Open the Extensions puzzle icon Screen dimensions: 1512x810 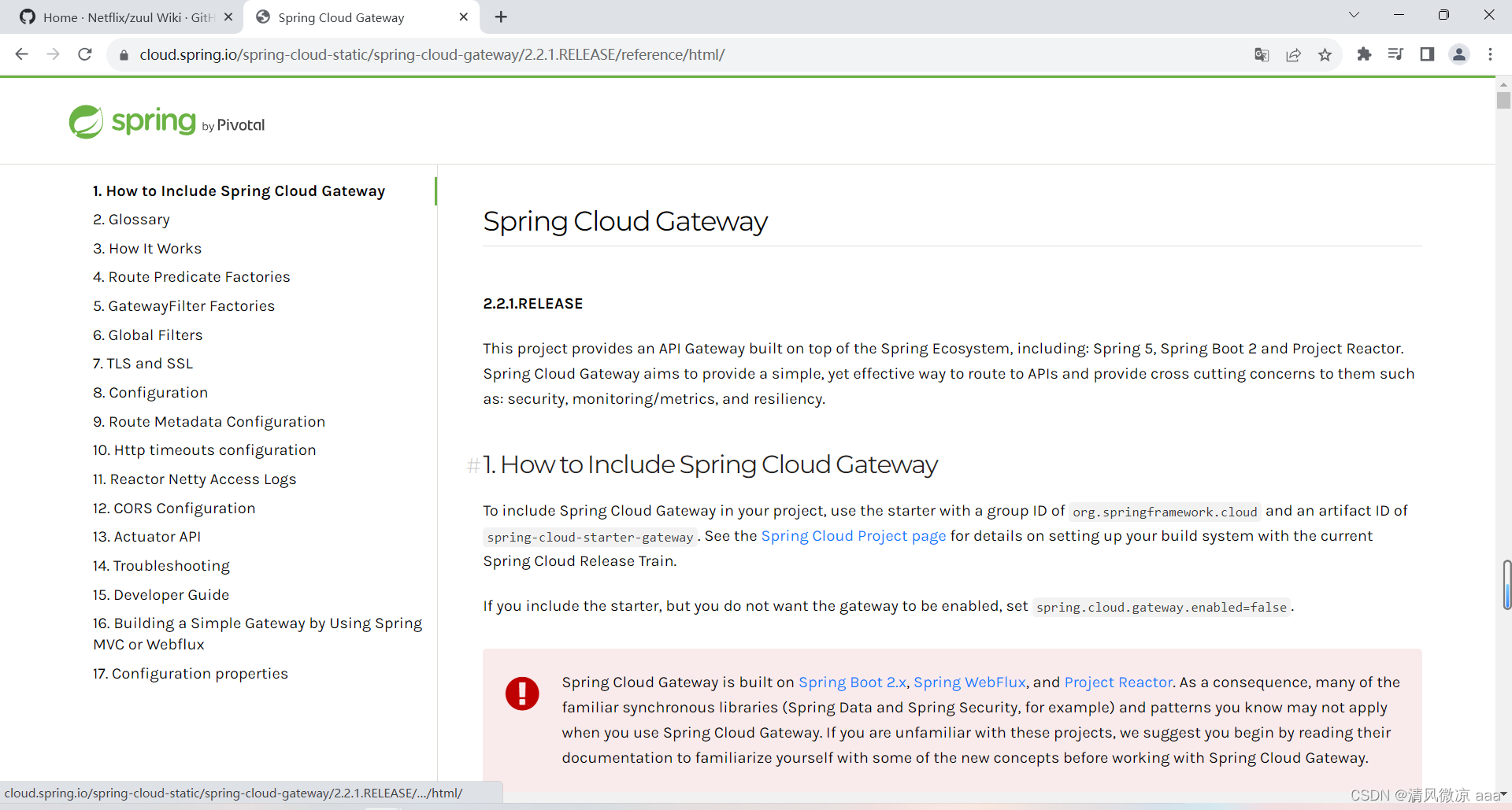click(x=1364, y=54)
